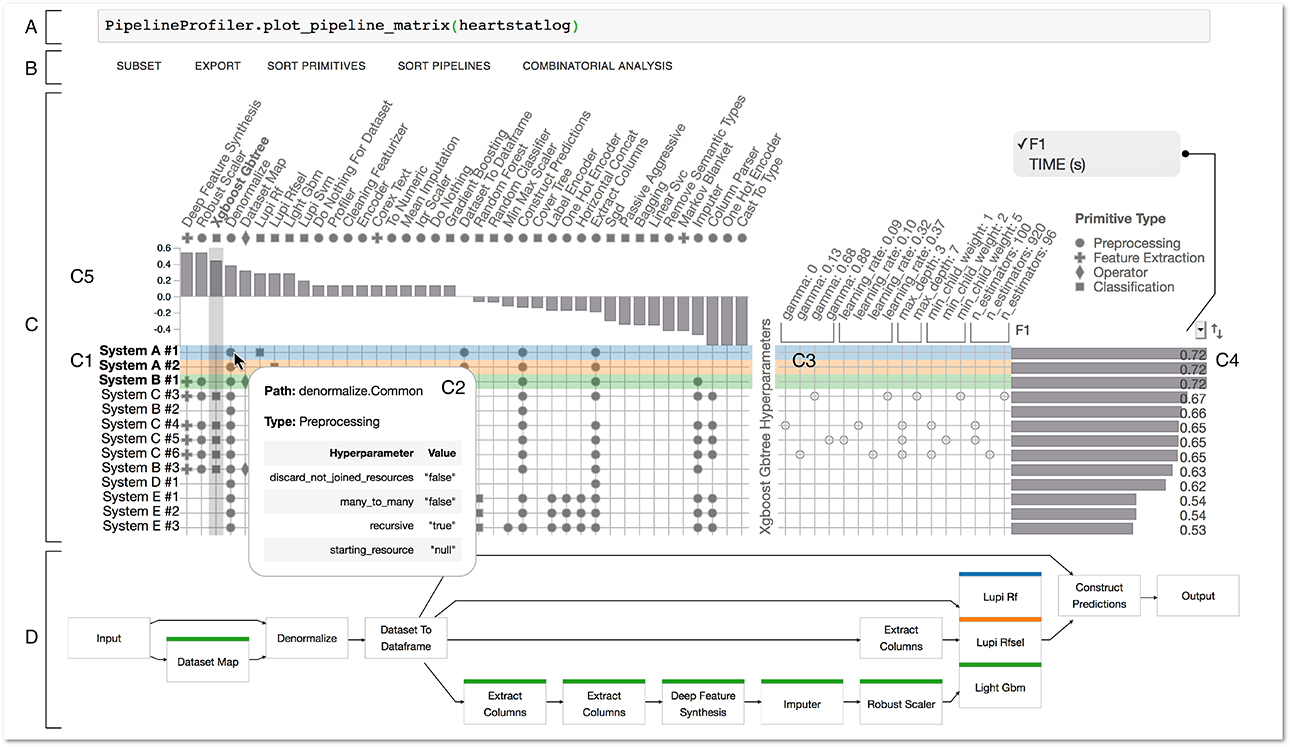Click the square icon above the Xgboost Gbtree column
1290x747 pixels.
[217, 237]
